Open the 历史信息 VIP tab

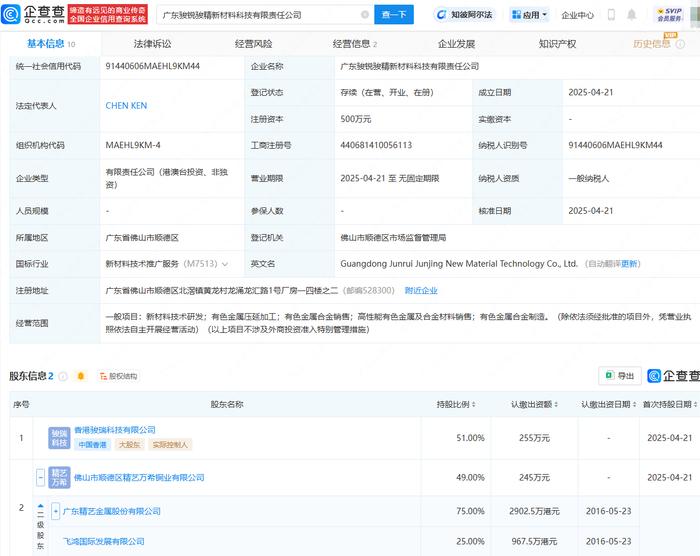[651, 43]
